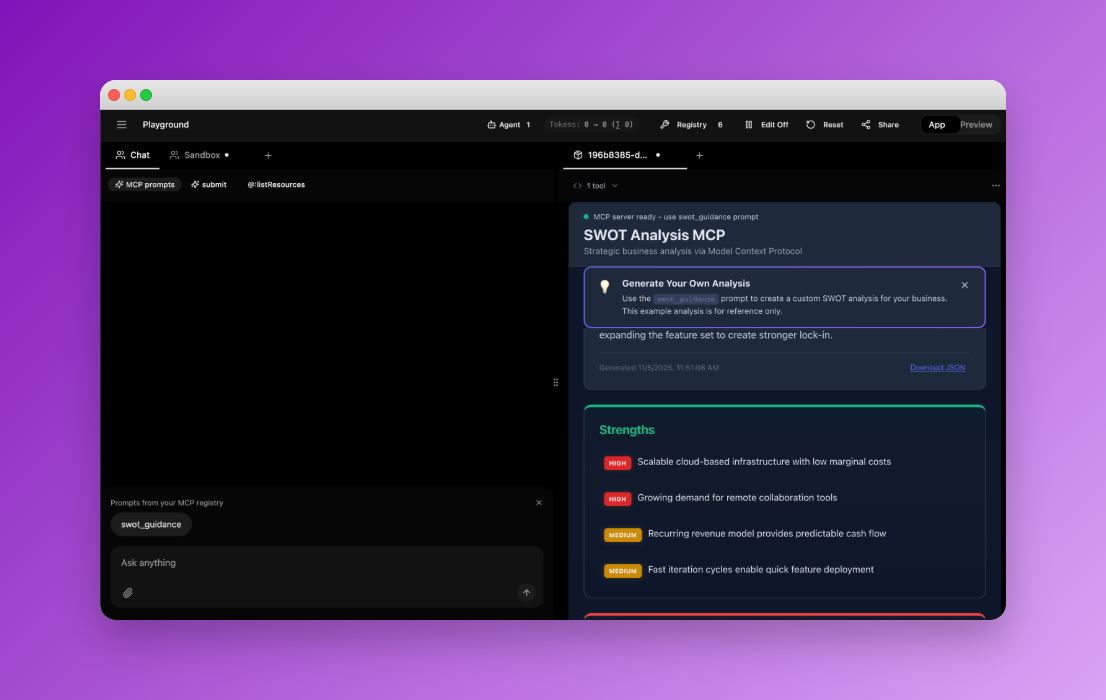The width and height of the screenshot is (1106, 700).
Task: Click the paperclip attach file icon
Action: pos(128,593)
